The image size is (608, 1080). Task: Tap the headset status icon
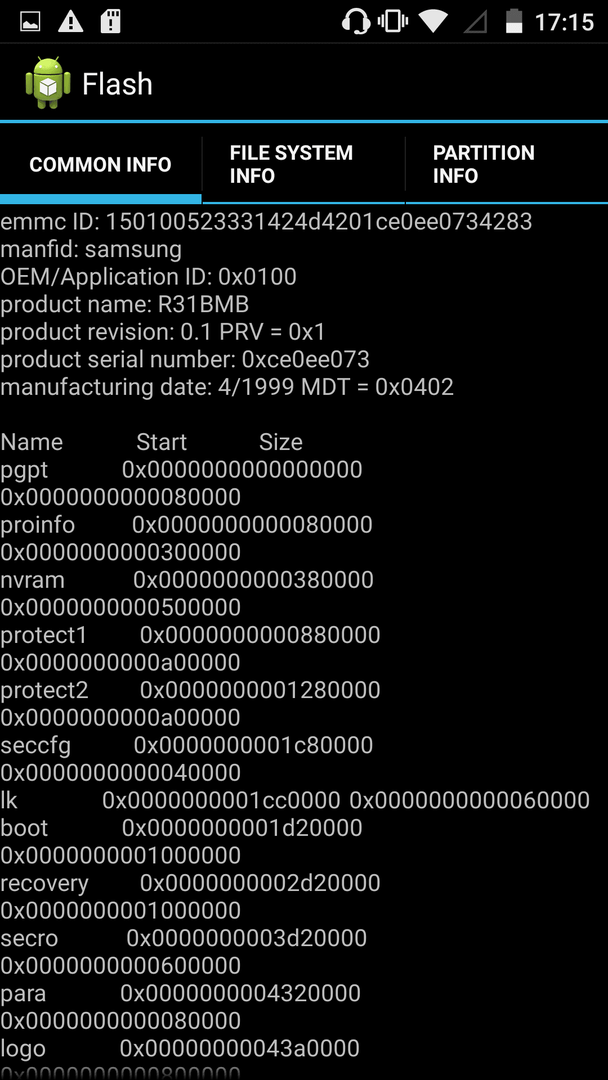(x=355, y=21)
